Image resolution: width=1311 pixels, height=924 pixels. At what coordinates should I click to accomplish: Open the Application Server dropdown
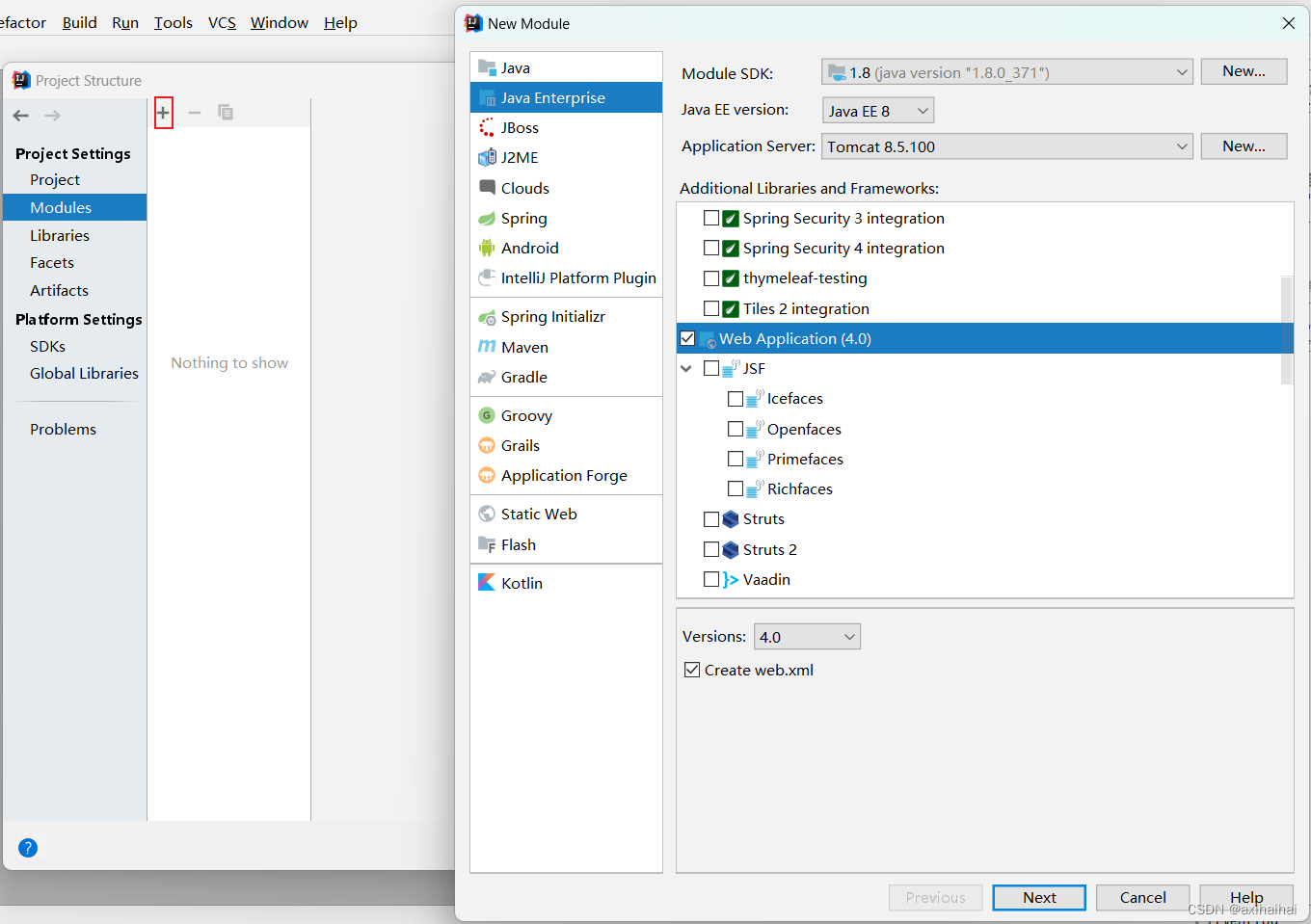coord(1007,146)
